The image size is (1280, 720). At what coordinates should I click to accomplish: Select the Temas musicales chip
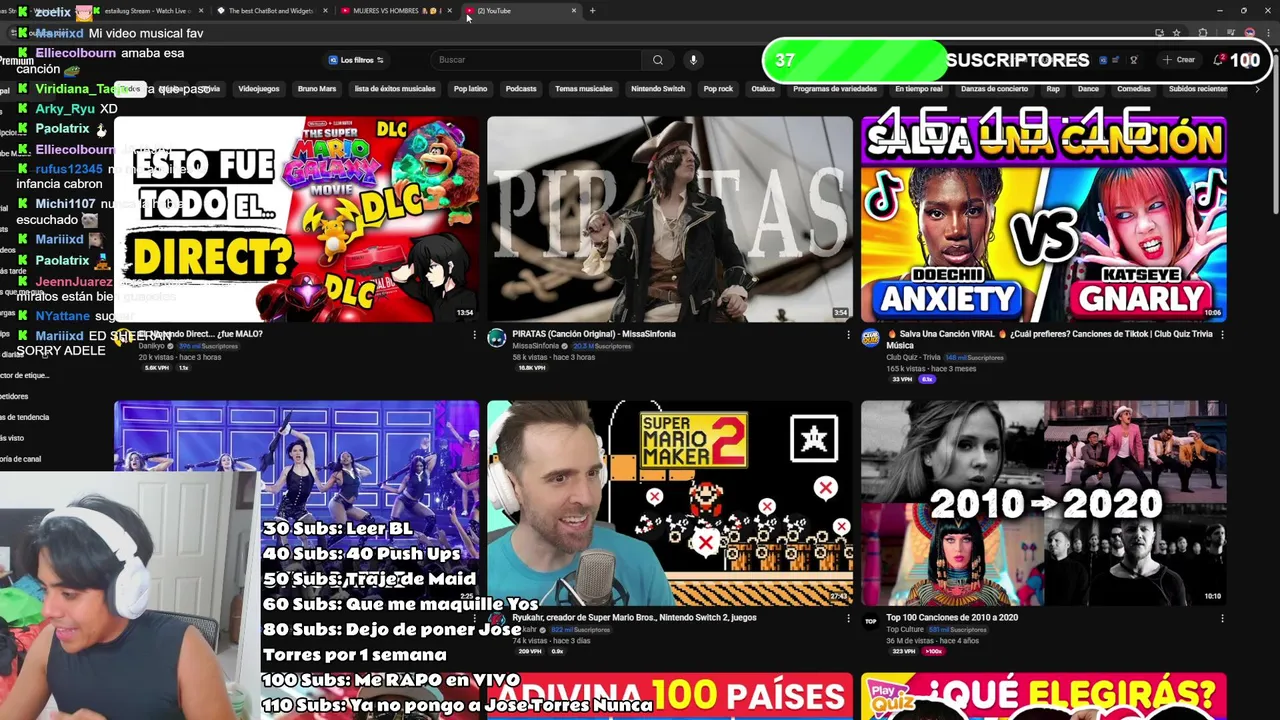(x=584, y=89)
